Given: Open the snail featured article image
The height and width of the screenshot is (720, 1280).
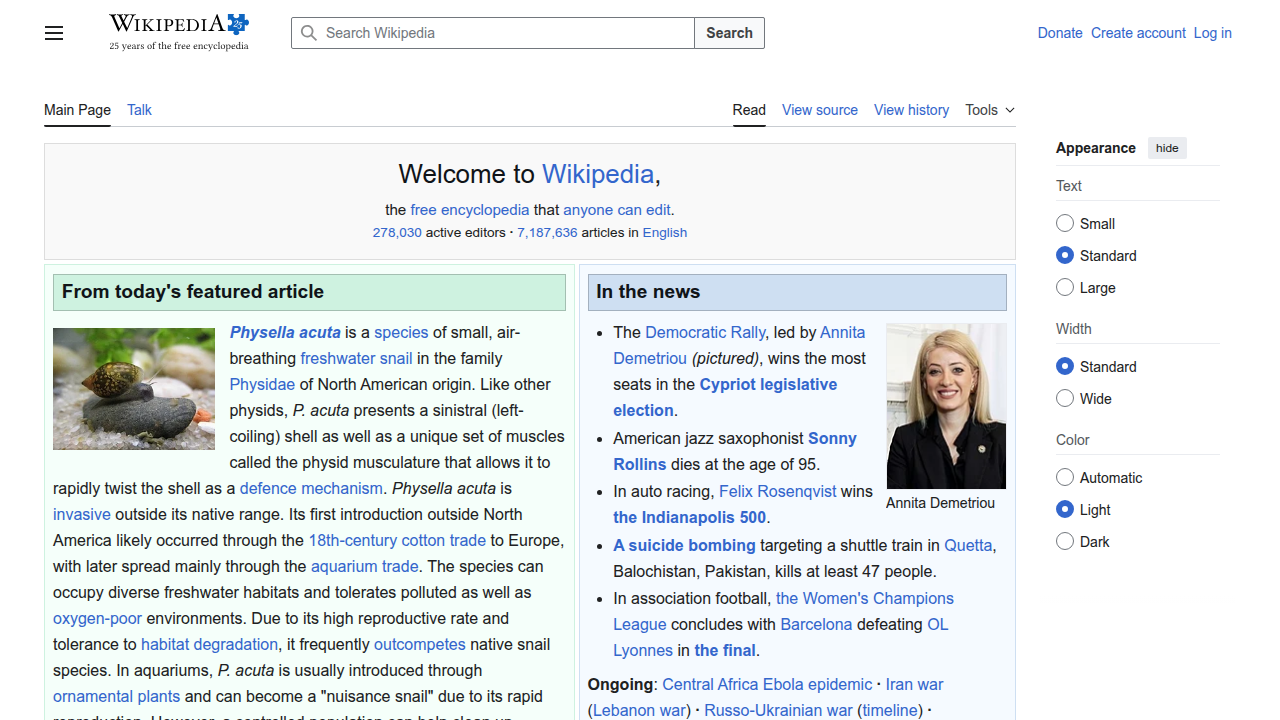Looking at the screenshot, I should [x=134, y=389].
